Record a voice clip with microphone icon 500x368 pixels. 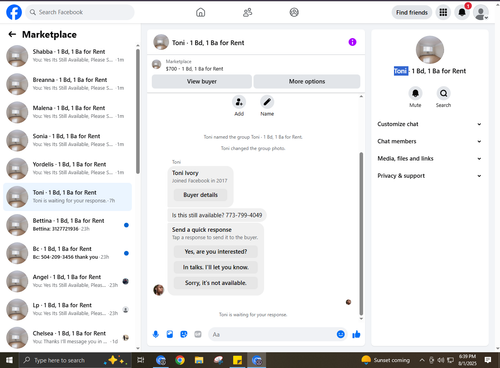(156, 334)
